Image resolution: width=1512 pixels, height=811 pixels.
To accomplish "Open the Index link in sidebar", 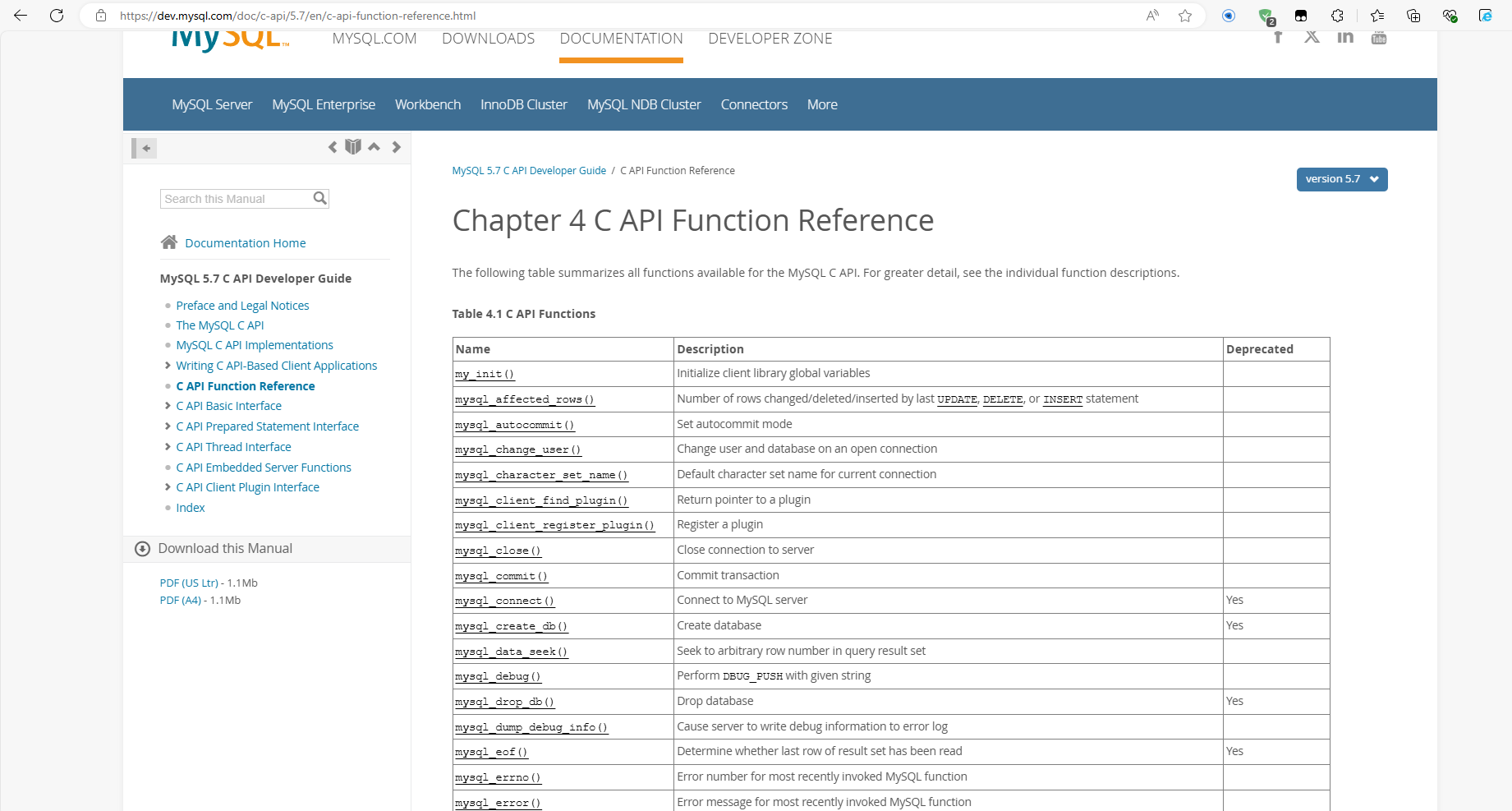I will pos(191,508).
